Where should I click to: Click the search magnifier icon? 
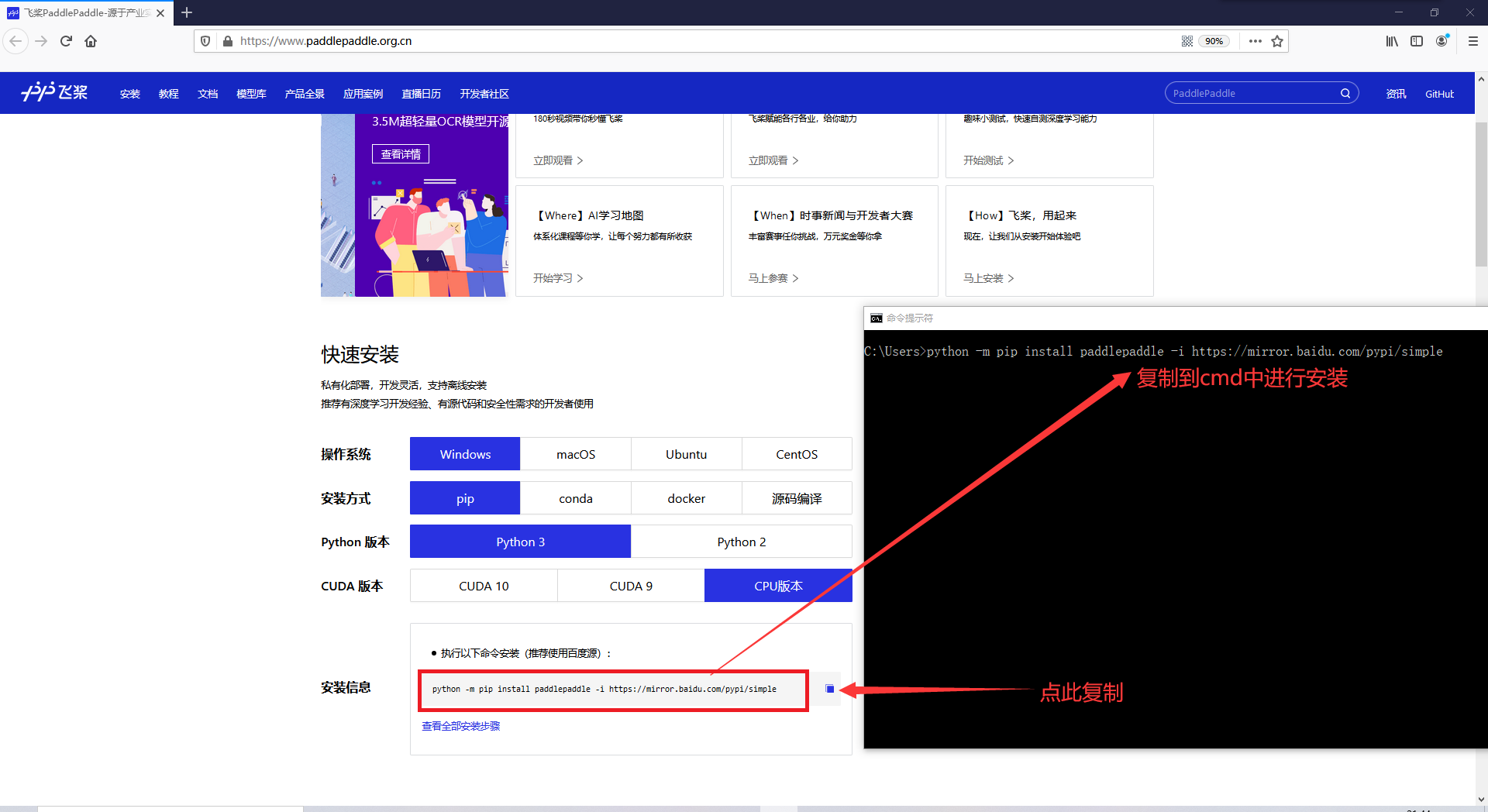[1345, 93]
